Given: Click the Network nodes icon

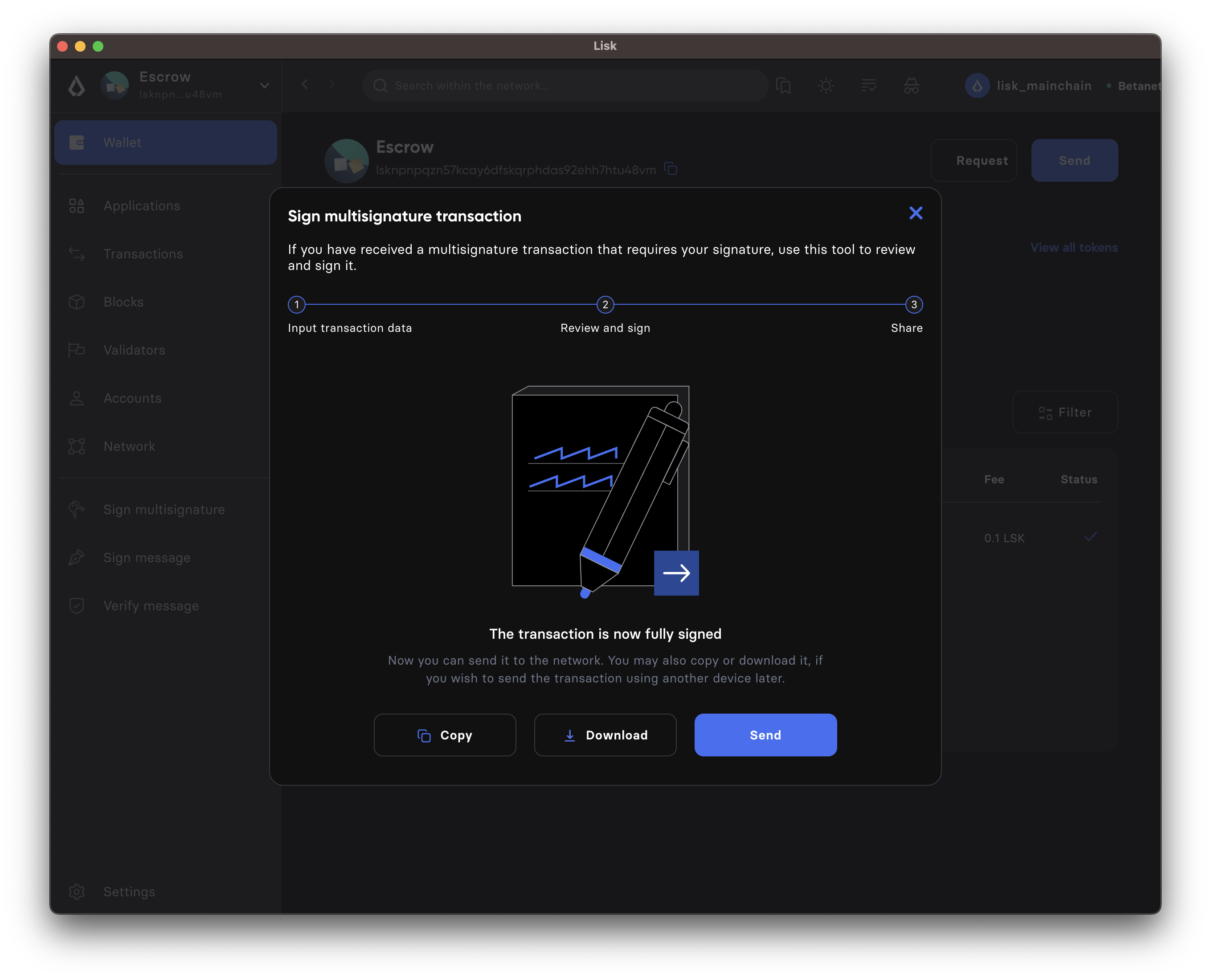Looking at the screenshot, I should pyautogui.click(x=77, y=446).
